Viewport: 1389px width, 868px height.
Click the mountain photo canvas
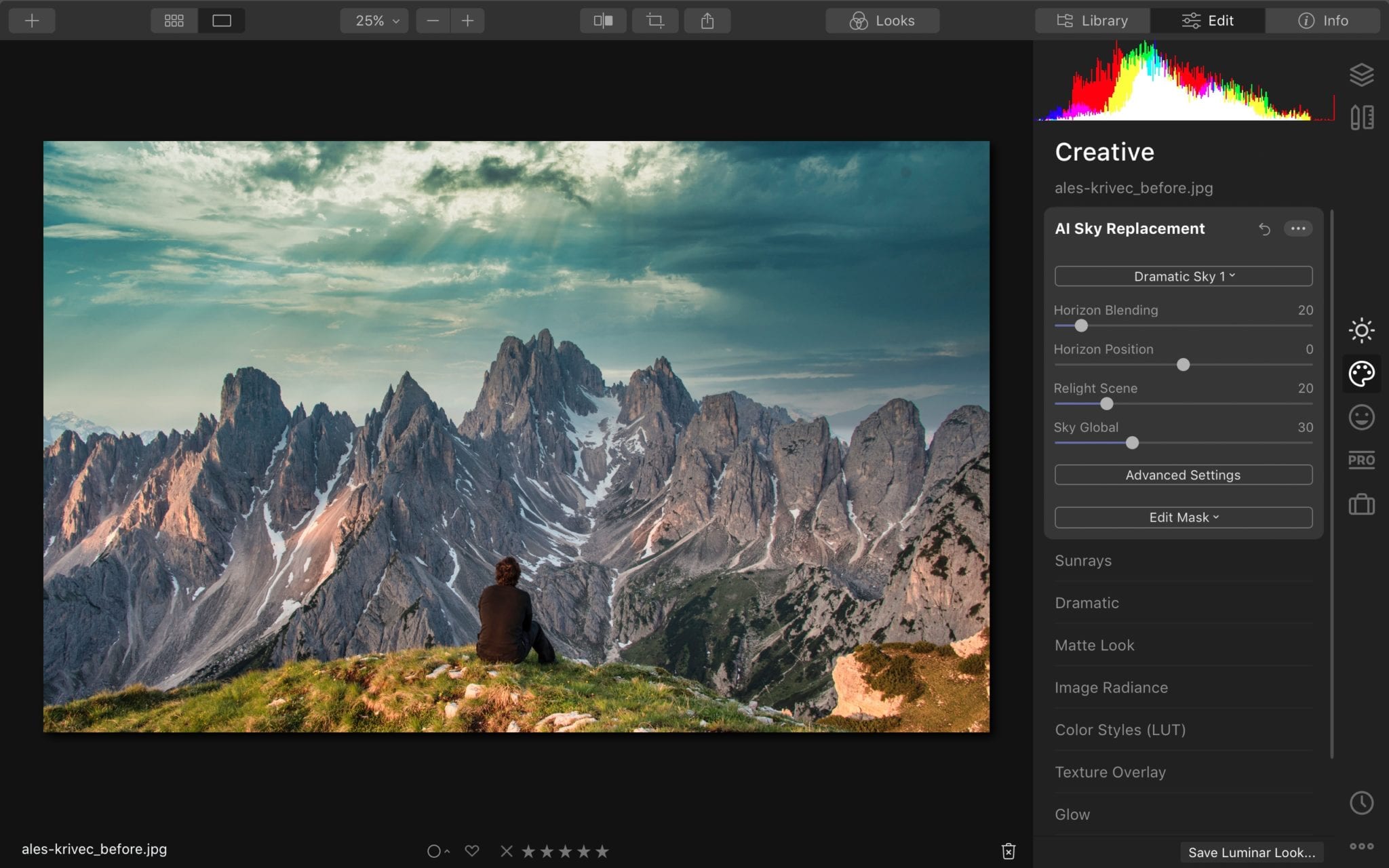[x=516, y=437]
